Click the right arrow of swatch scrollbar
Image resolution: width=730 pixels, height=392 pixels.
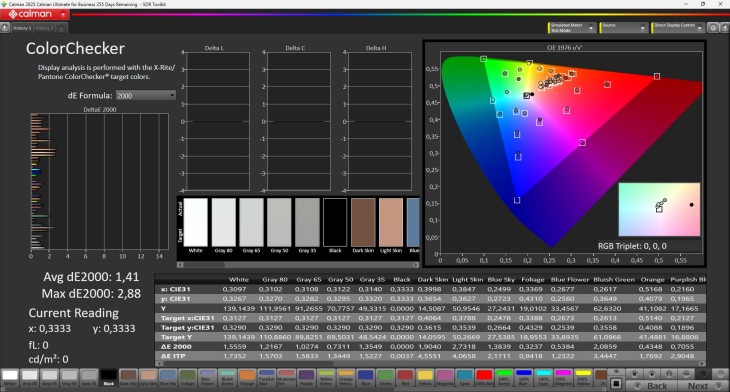pos(416,264)
